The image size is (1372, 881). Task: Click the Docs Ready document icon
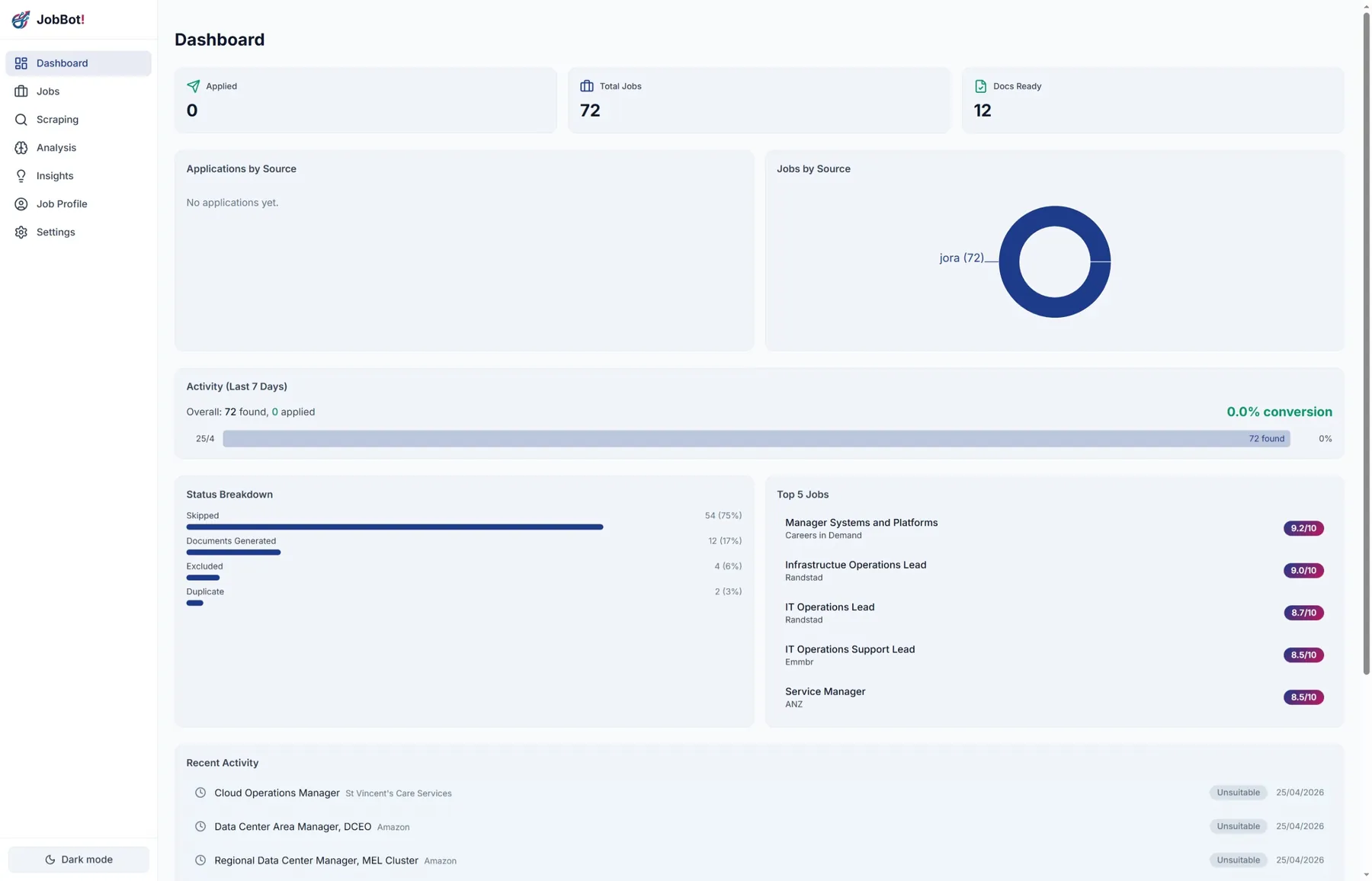click(981, 86)
